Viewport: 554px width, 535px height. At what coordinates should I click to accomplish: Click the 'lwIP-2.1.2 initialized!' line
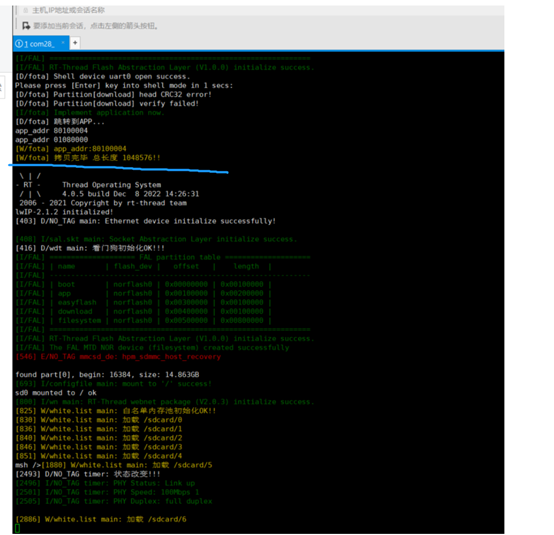[64, 212]
